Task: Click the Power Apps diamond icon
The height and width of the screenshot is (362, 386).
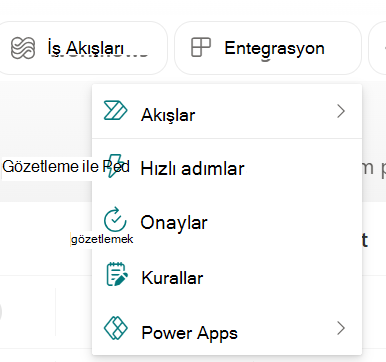Action: click(x=116, y=328)
